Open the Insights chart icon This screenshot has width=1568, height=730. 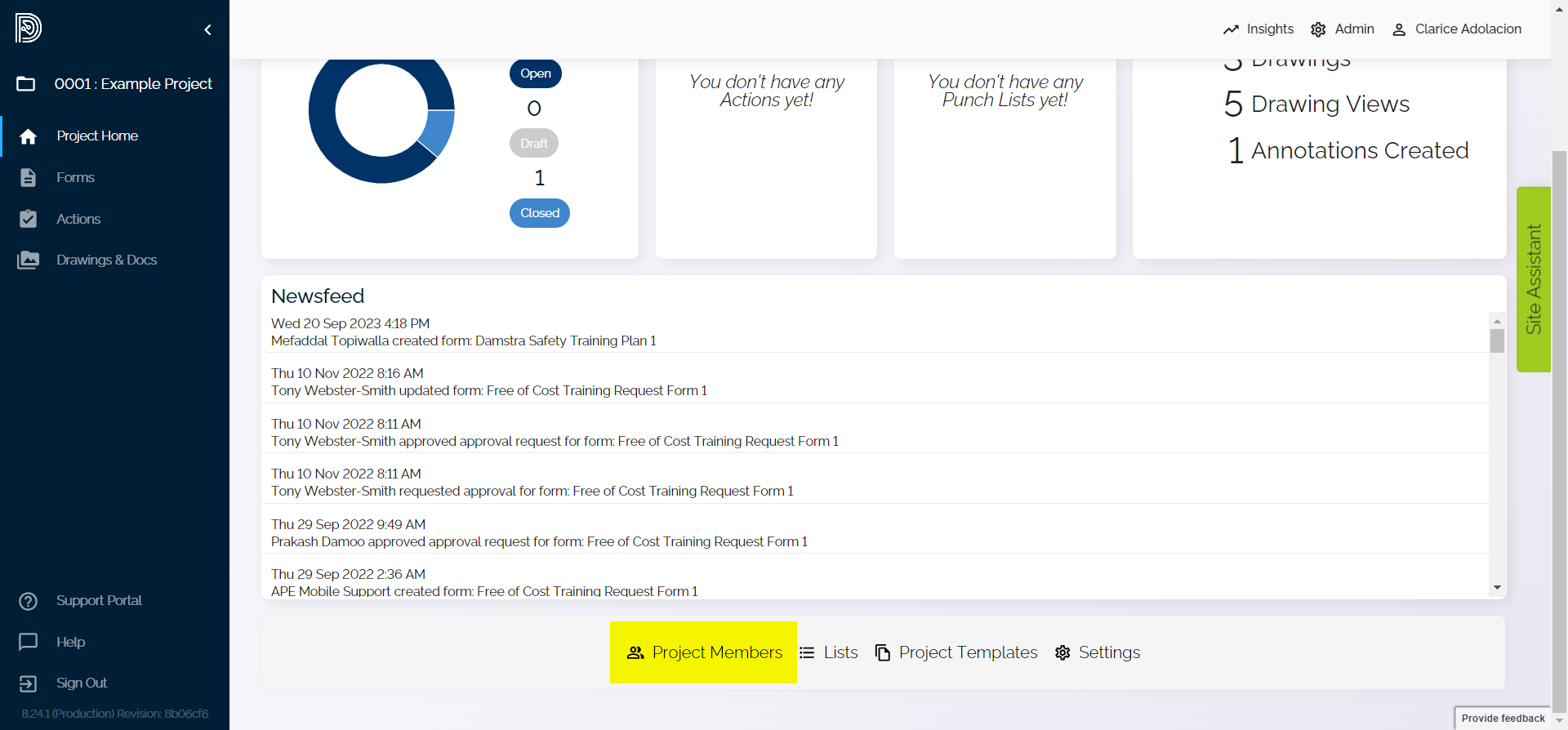[x=1231, y=29]
